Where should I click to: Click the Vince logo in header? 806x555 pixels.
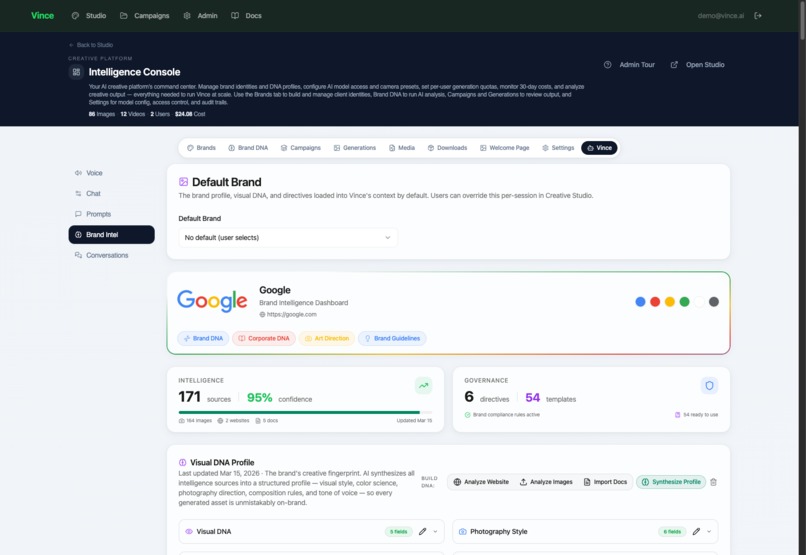pos(42,15)
